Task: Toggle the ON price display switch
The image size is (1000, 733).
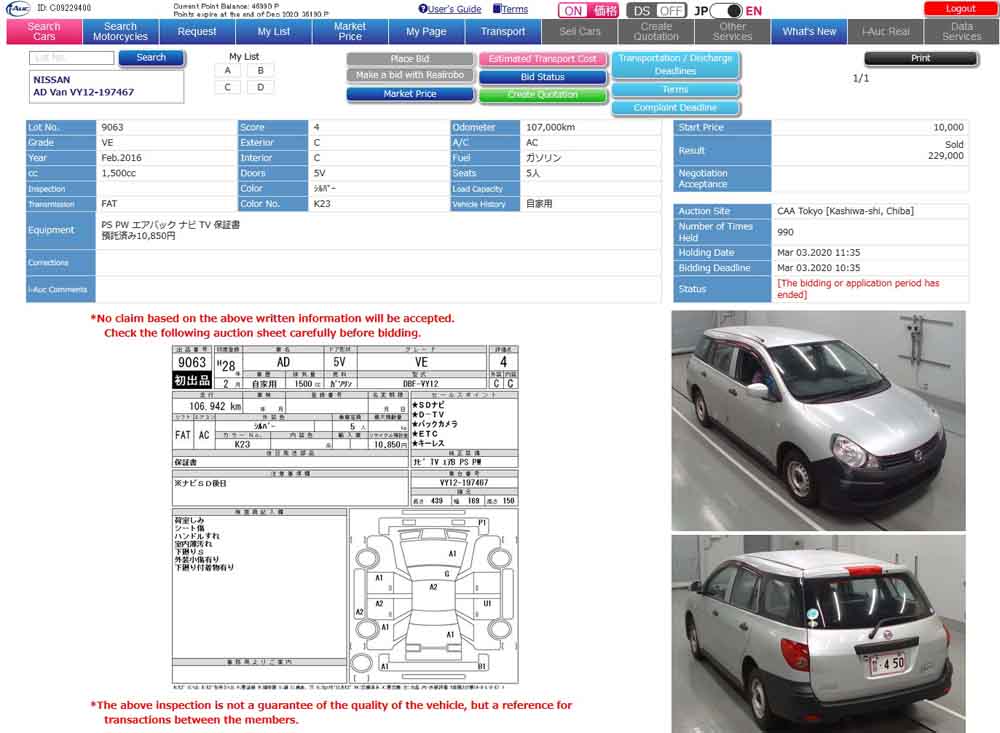Action: (588, 11)
